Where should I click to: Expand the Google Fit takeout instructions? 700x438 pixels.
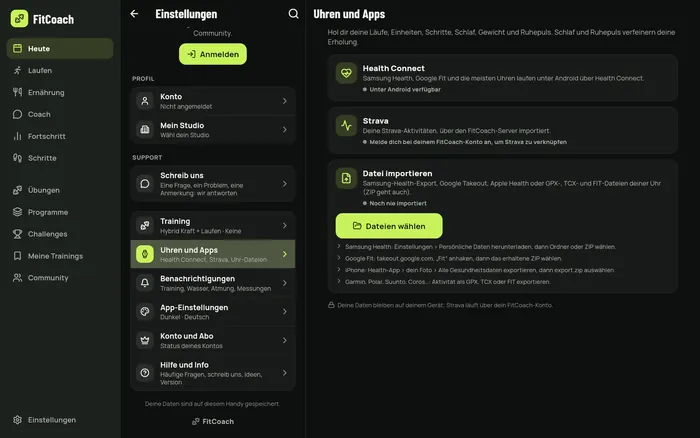point(339,258)
